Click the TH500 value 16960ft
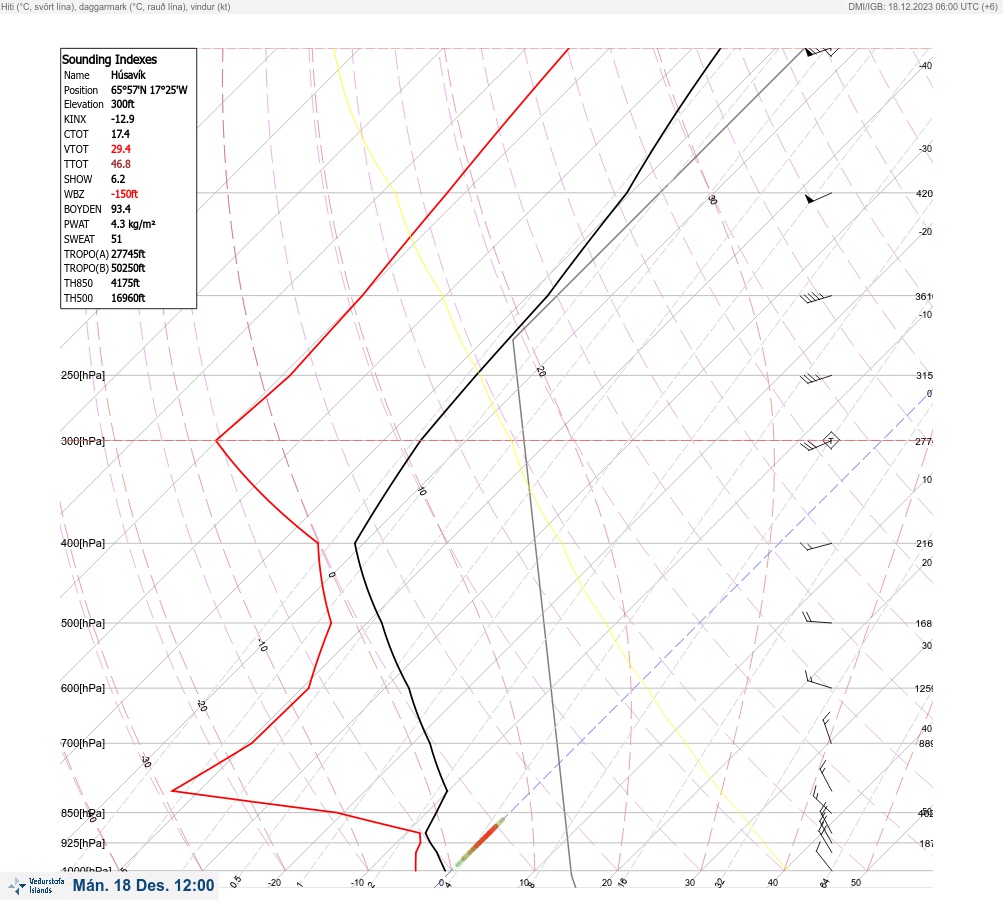Screen dimensions: 1003x900 tap(128, 298)
